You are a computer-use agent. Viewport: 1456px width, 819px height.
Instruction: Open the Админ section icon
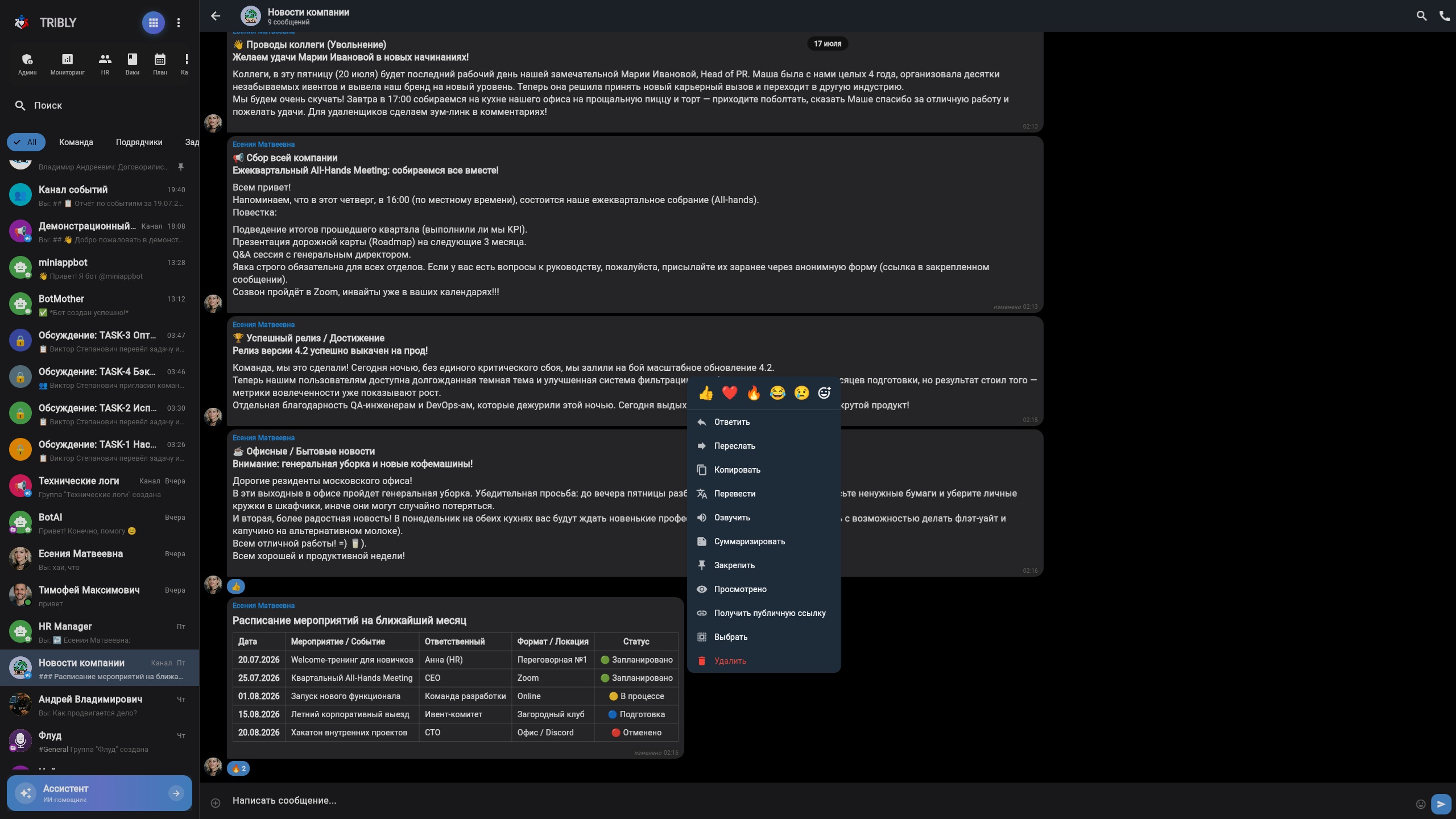[27, 64]
